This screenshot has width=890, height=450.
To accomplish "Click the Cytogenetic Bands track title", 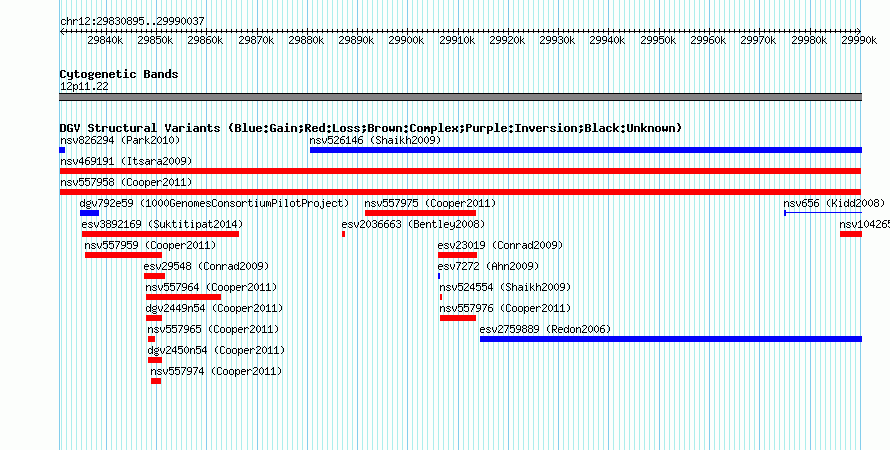I will point(119,74).
